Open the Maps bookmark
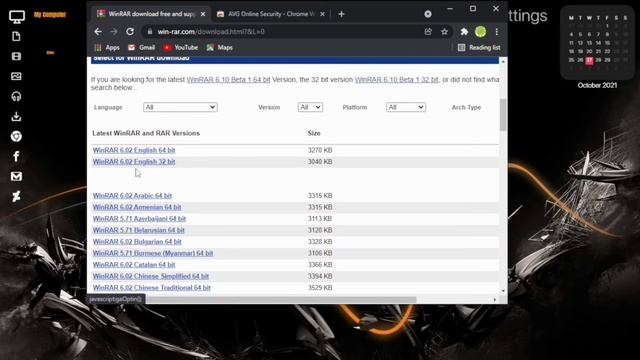 pos(219,47)
